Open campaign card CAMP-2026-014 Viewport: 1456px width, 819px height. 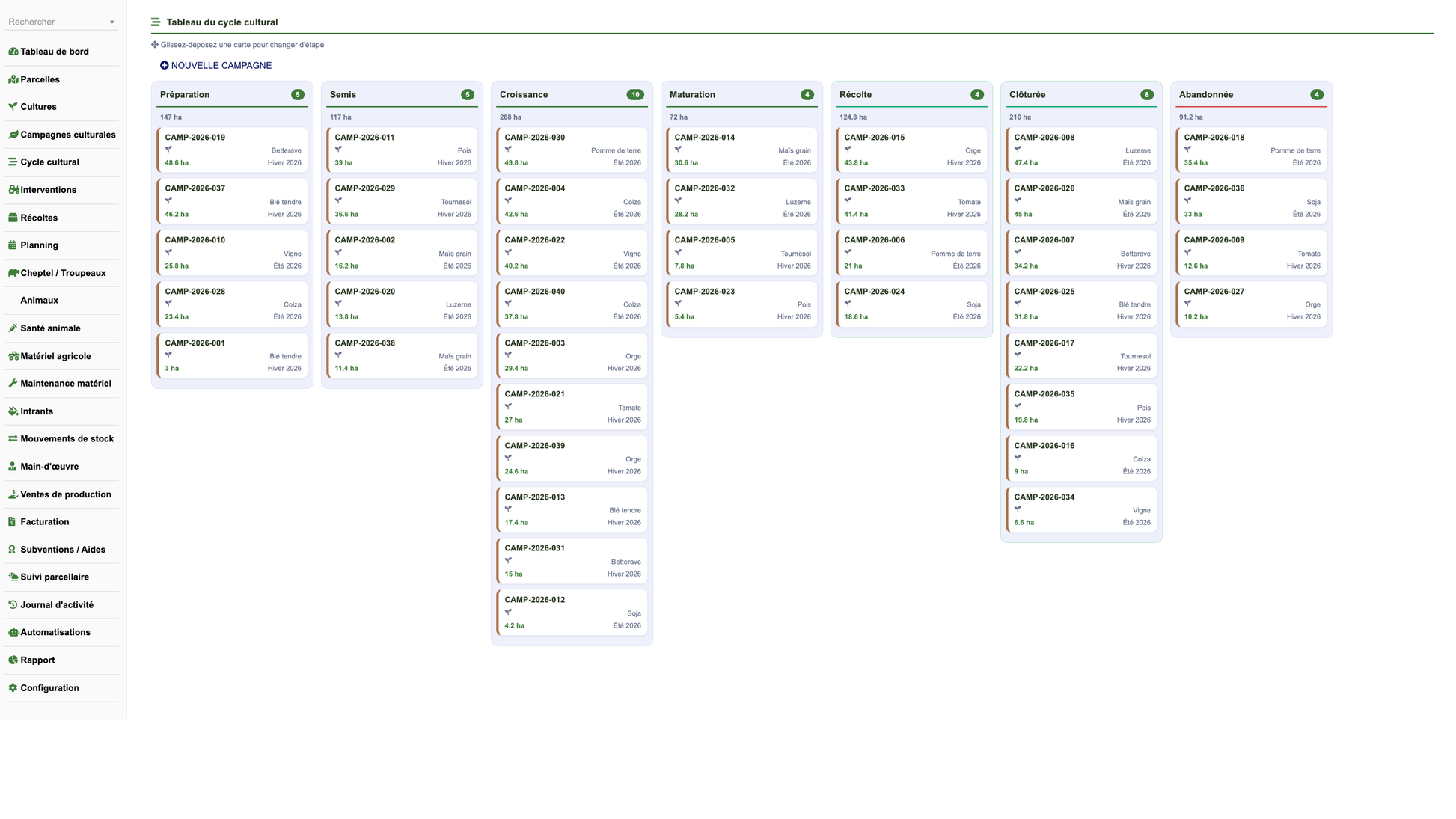742,150
